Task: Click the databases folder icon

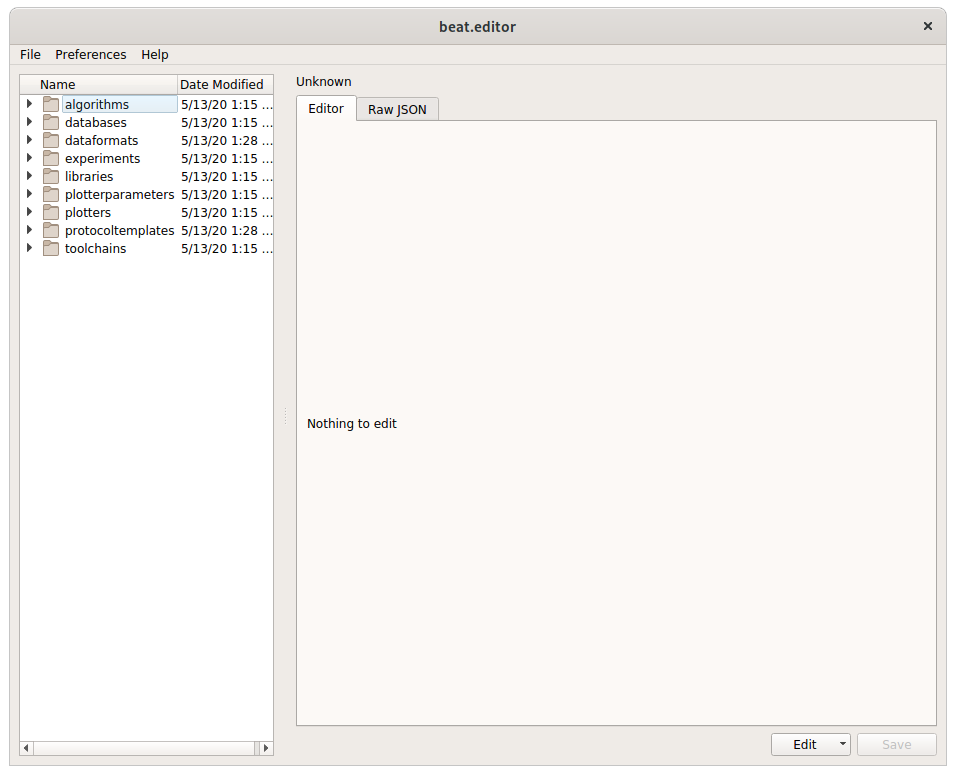Action: (51, 122)
